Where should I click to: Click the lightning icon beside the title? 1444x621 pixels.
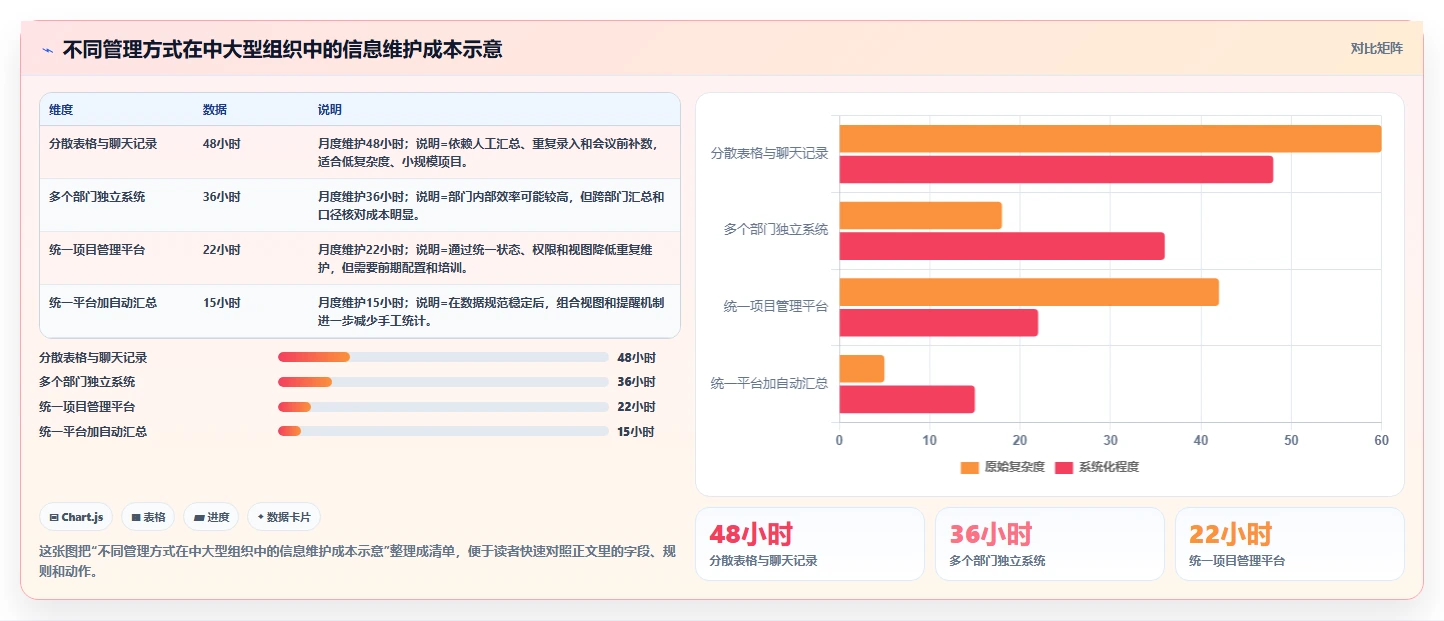(47, 49)
